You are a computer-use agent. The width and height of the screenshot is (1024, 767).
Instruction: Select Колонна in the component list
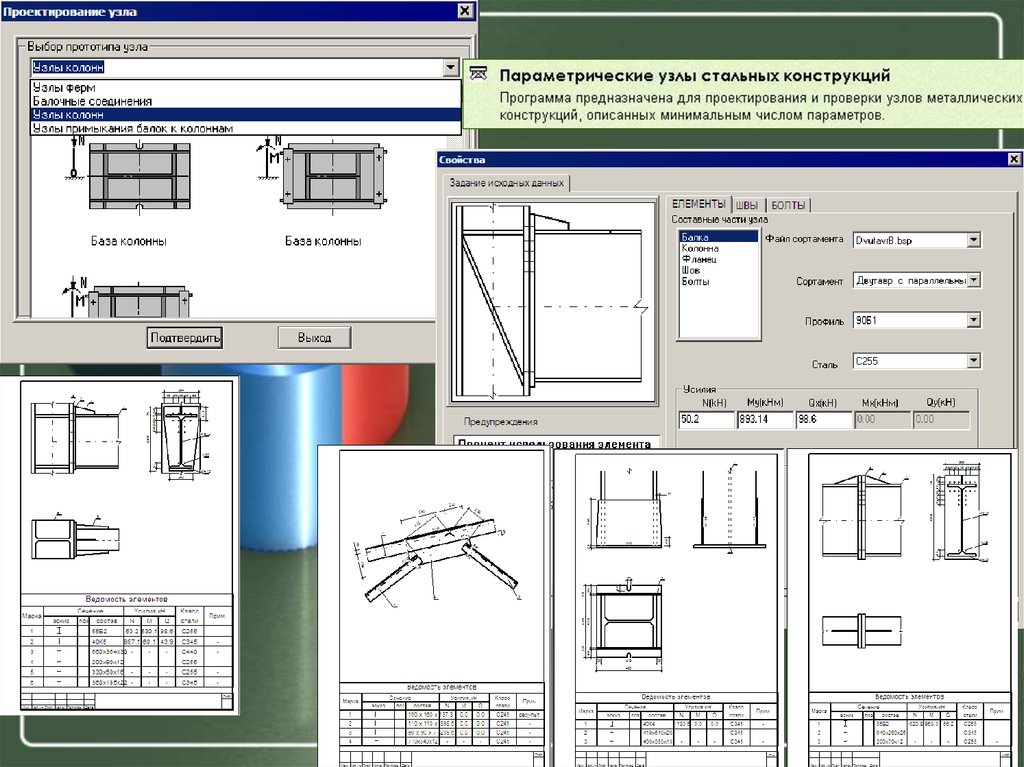699,248
